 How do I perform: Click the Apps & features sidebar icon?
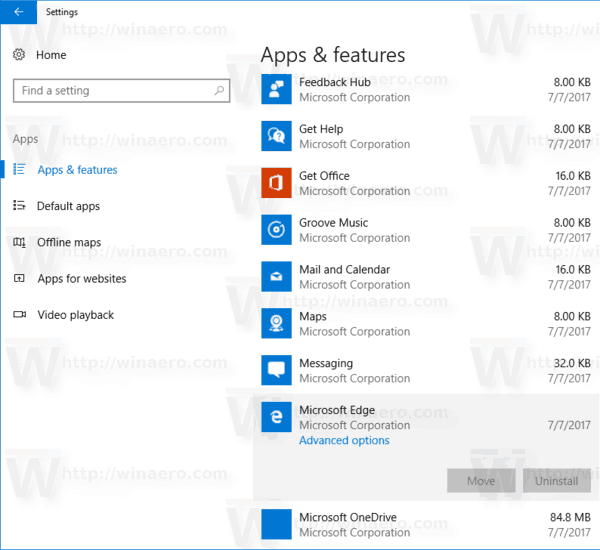point(19,169)
